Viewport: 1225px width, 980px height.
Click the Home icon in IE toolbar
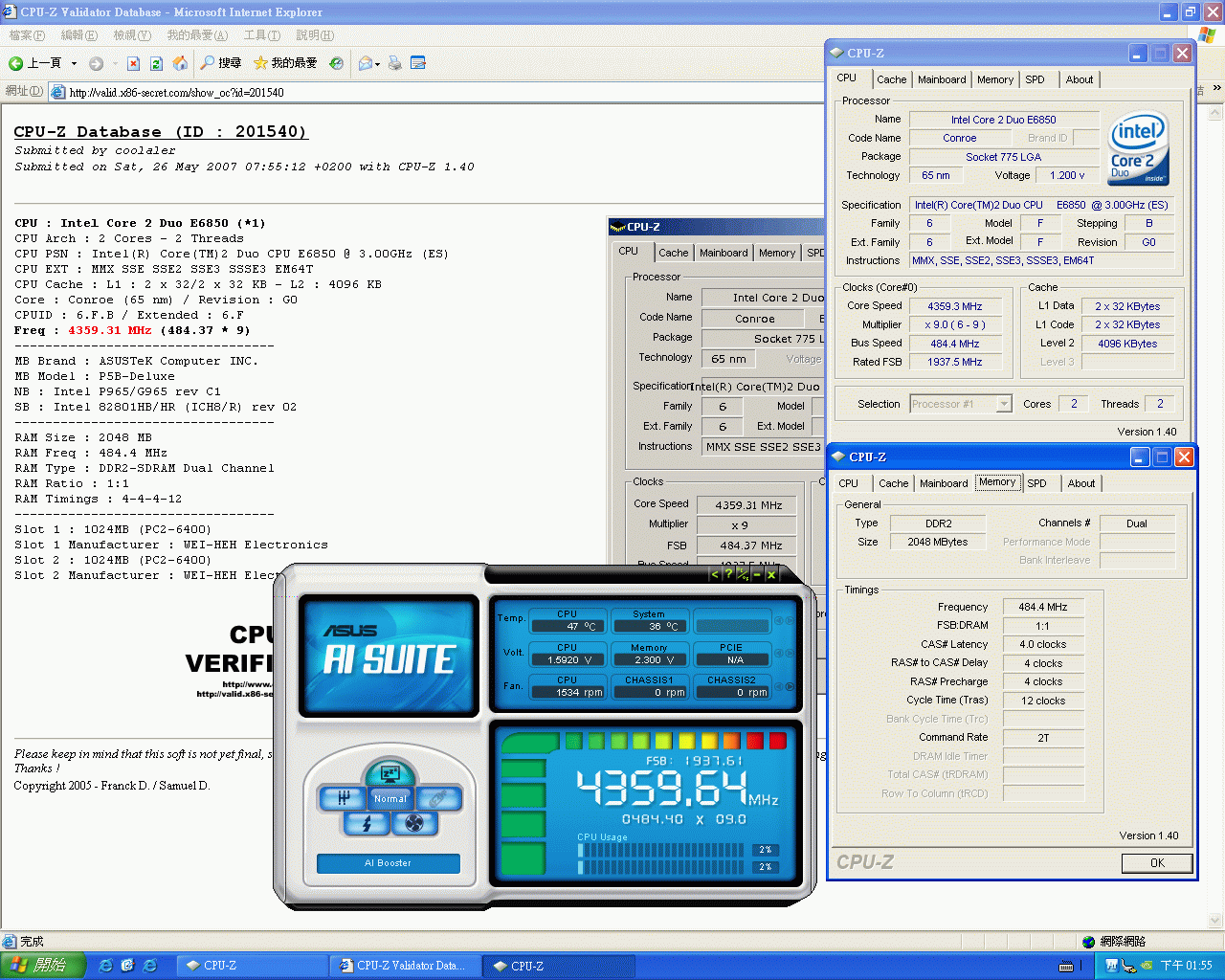(x=180, y=63)
